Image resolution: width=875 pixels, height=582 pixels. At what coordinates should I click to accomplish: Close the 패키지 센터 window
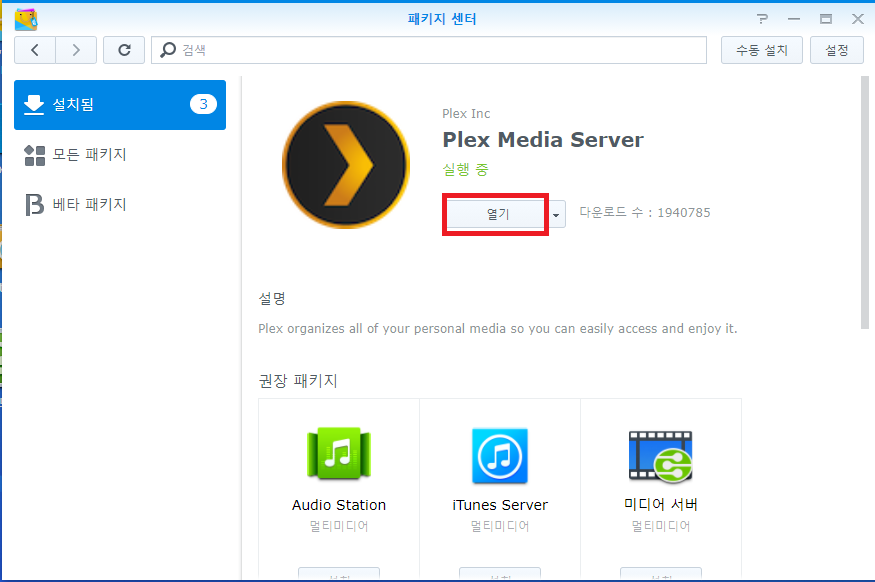click(858, 19)
